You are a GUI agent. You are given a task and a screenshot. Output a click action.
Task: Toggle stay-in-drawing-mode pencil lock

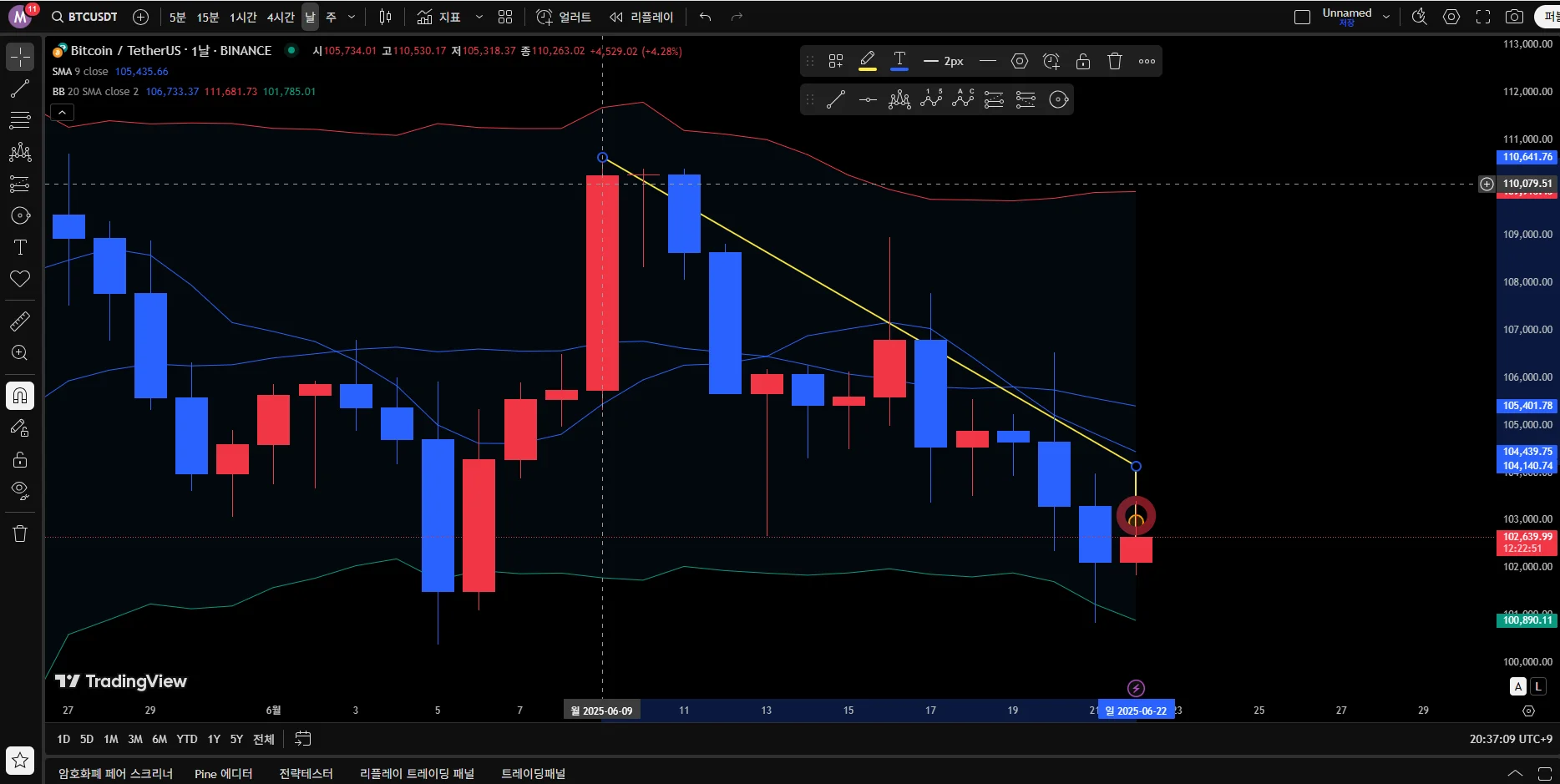pos(20,428)
